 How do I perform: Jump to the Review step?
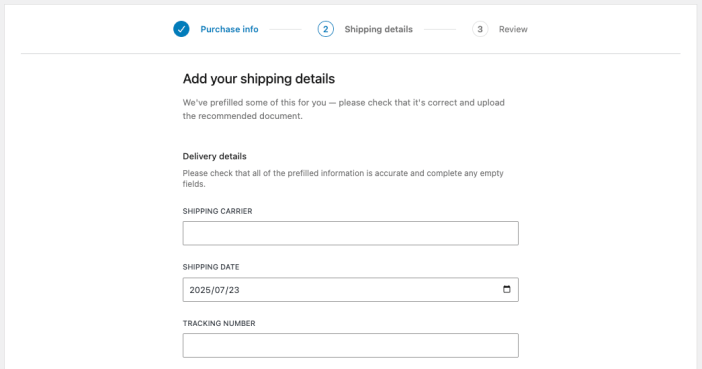[513, 29]
